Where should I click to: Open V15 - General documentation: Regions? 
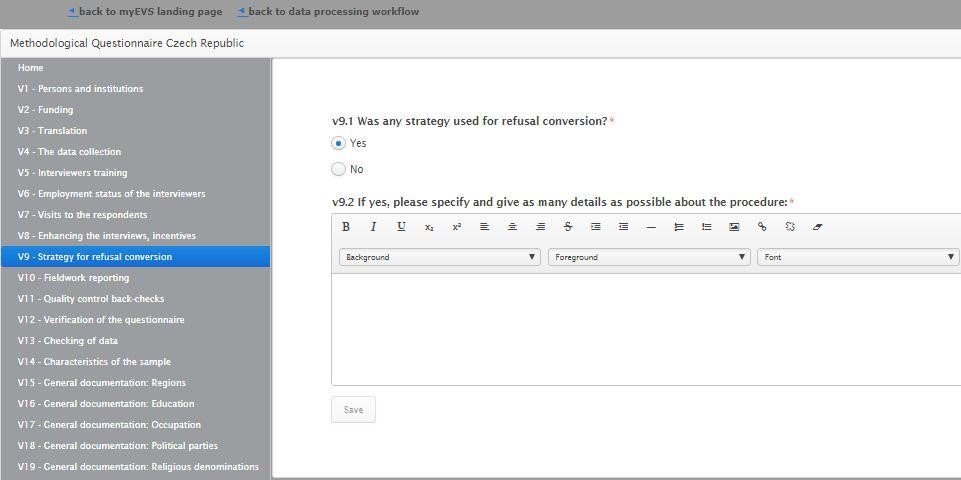(135, 383)
